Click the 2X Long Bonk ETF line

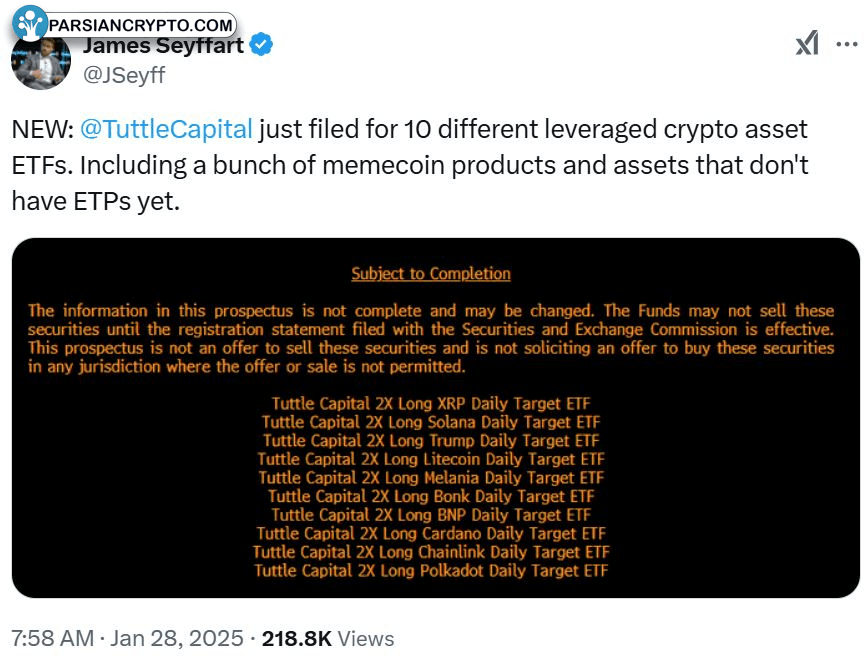(x=431, y=496)
